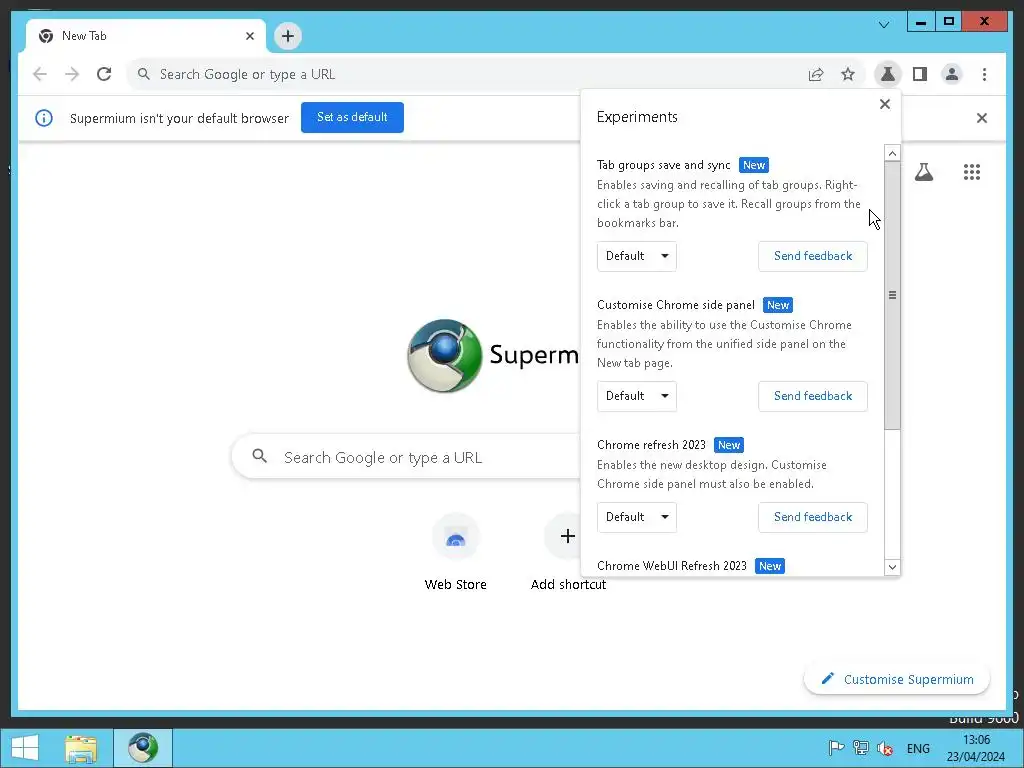Close the Experiments panel
This screenshot has height=768, width=1024.
885,104
